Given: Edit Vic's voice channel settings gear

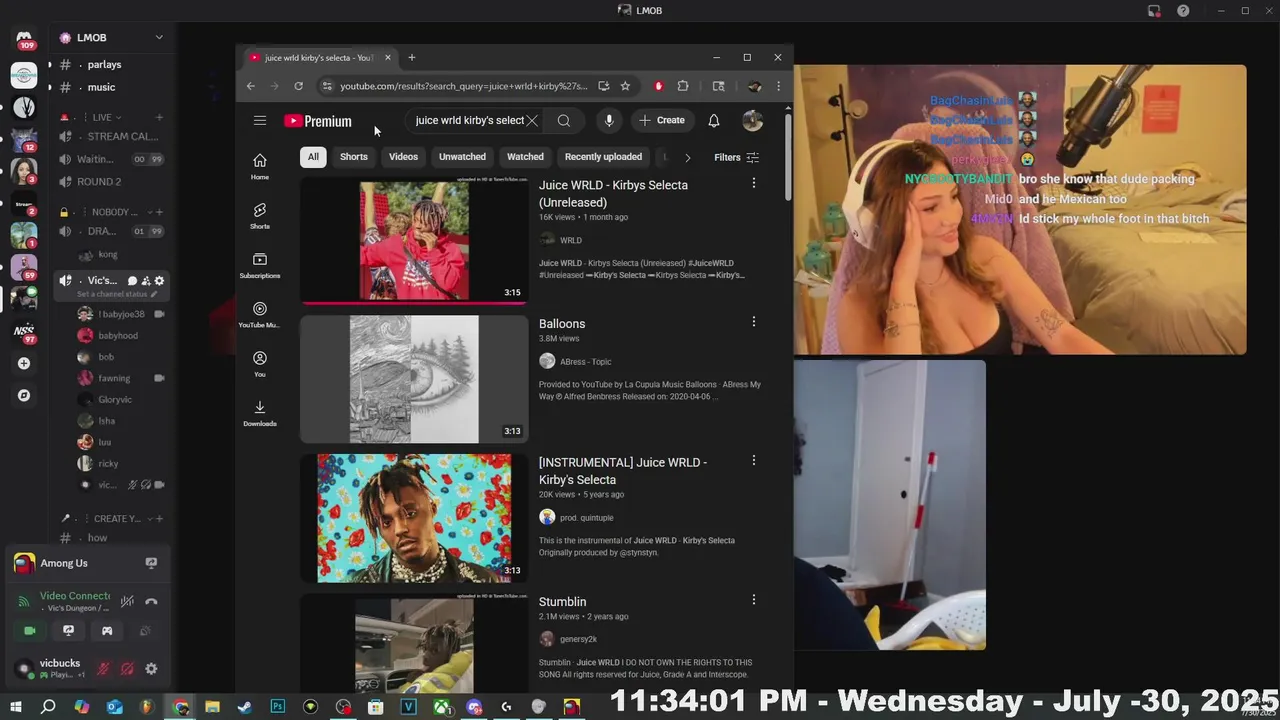Looking at the screenshot, I should pos(159,281).
